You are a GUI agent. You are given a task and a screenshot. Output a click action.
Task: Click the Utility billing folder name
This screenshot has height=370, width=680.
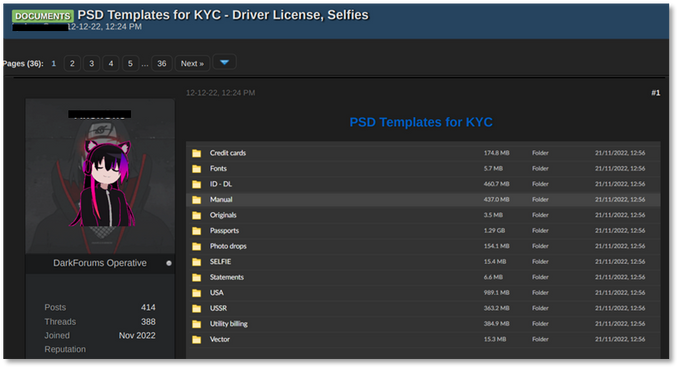coord(229,324)
